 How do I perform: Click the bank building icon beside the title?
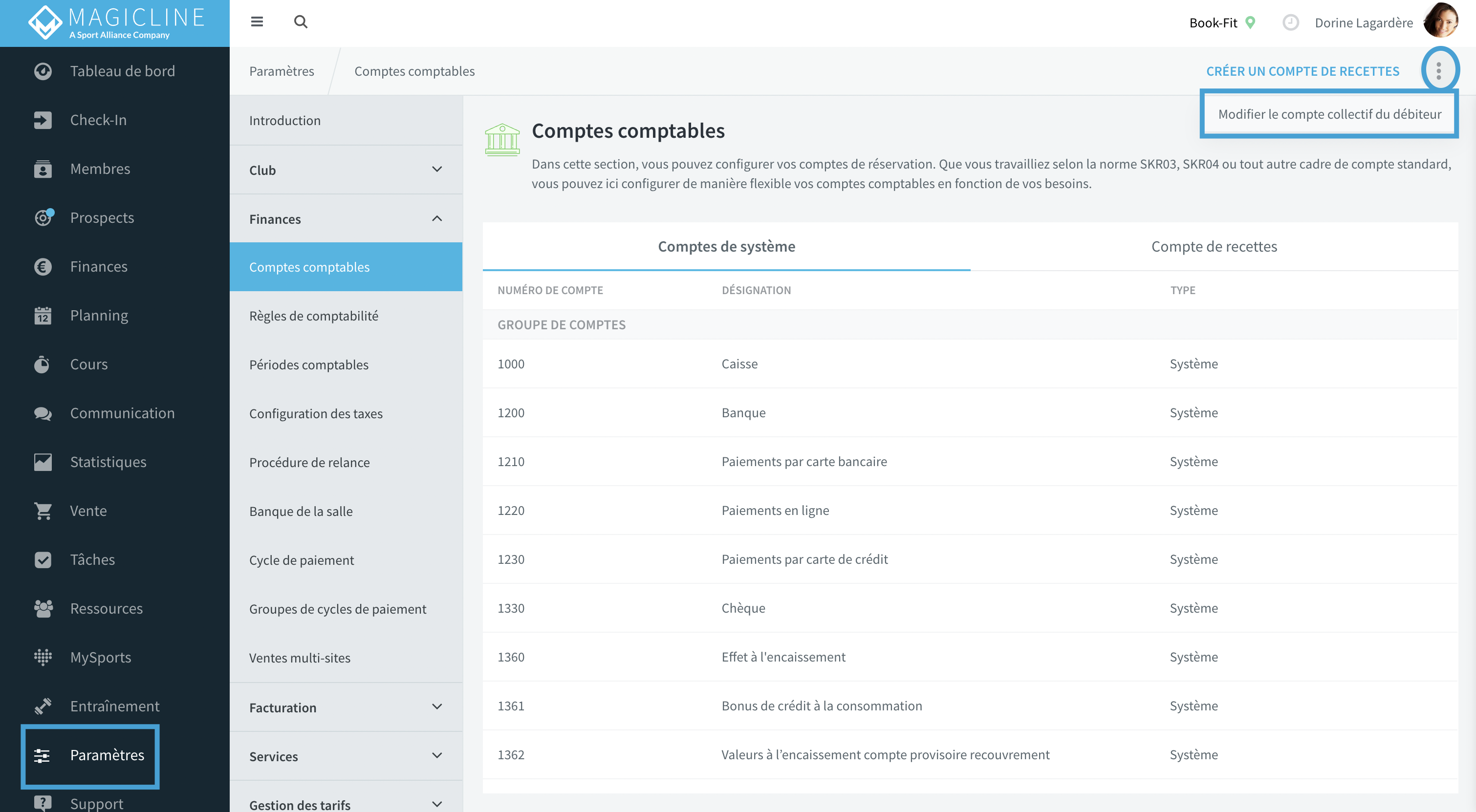502,139
